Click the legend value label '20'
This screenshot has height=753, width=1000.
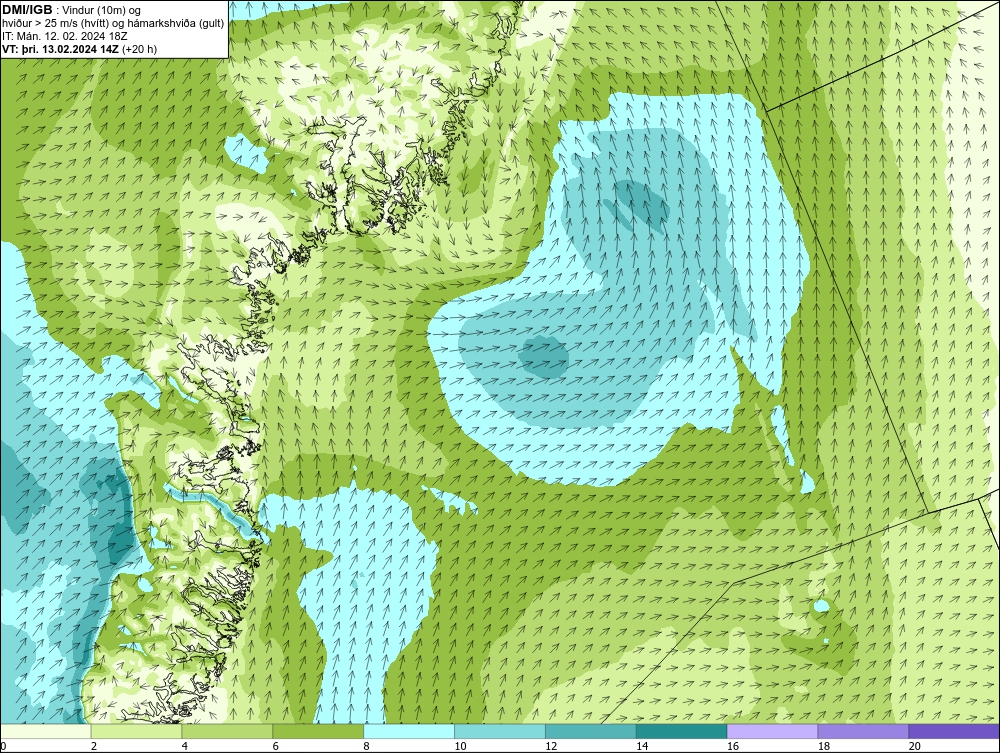[x=915, y=746]
